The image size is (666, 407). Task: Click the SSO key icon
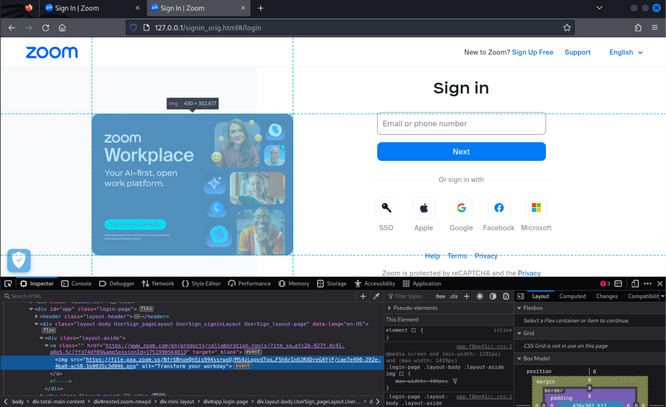tap(386, 208)
